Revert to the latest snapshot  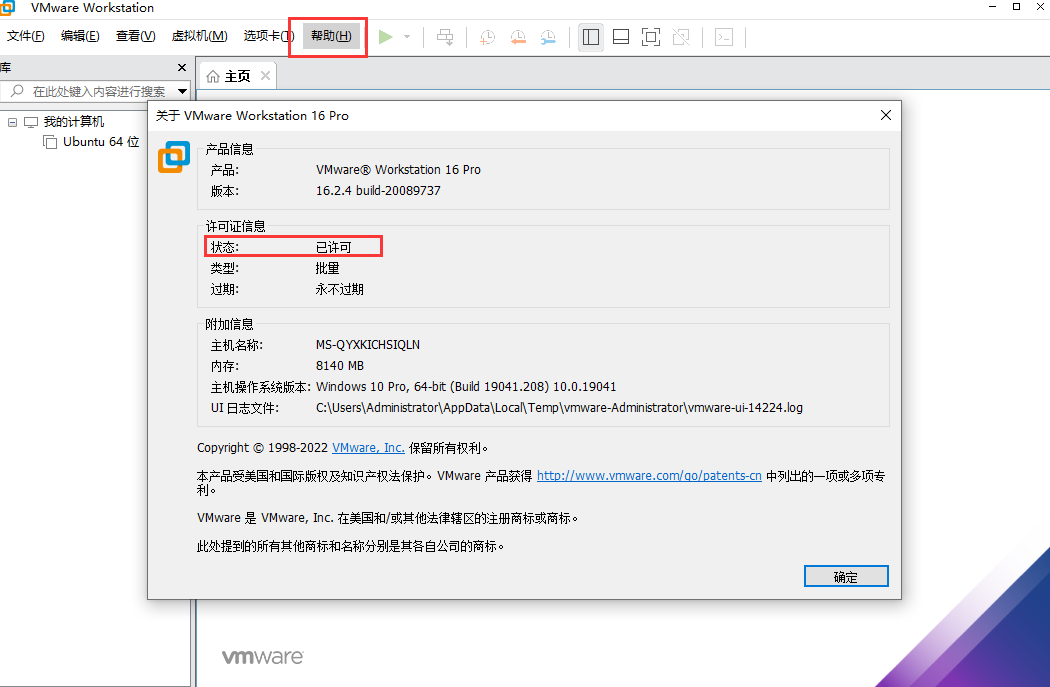518,37
